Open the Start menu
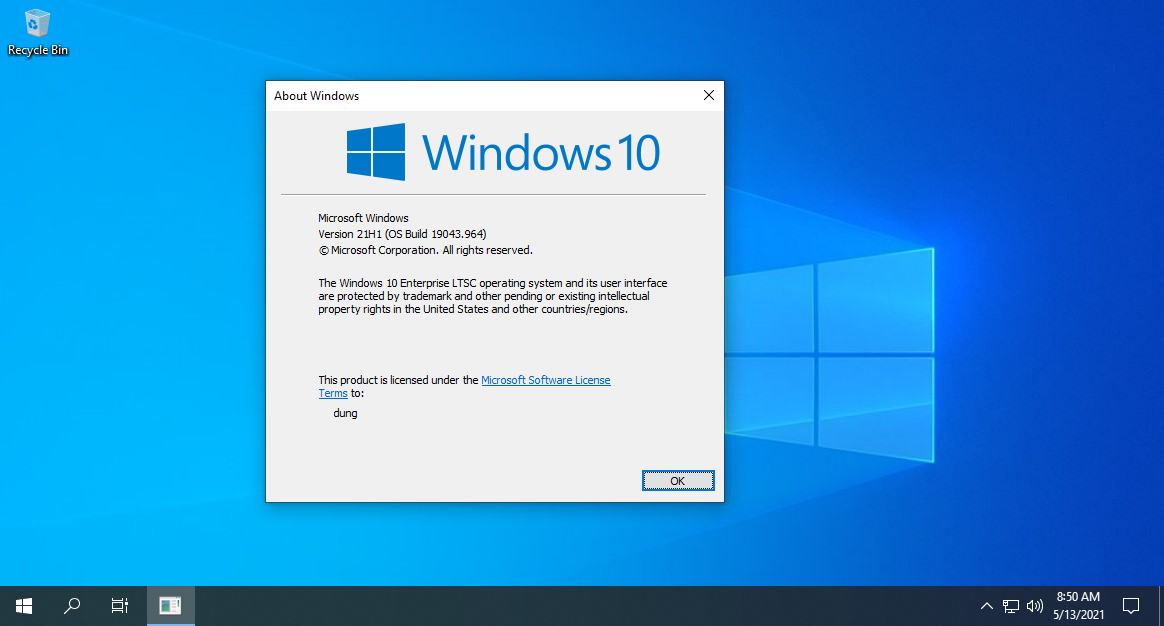The image size is (1164, 626). tap(24, 606)
